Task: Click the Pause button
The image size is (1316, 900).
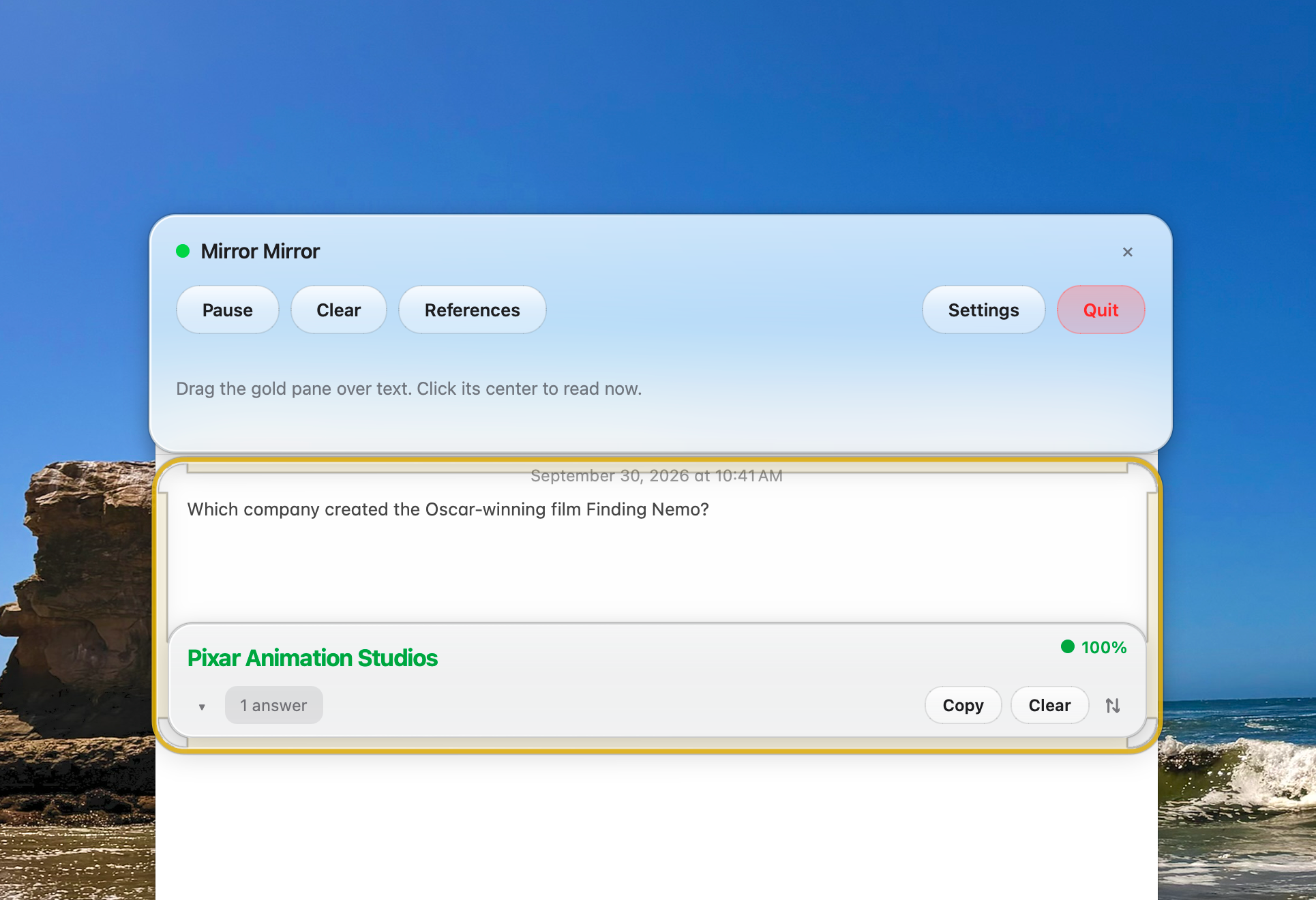Action: click(x=227, y=310)
